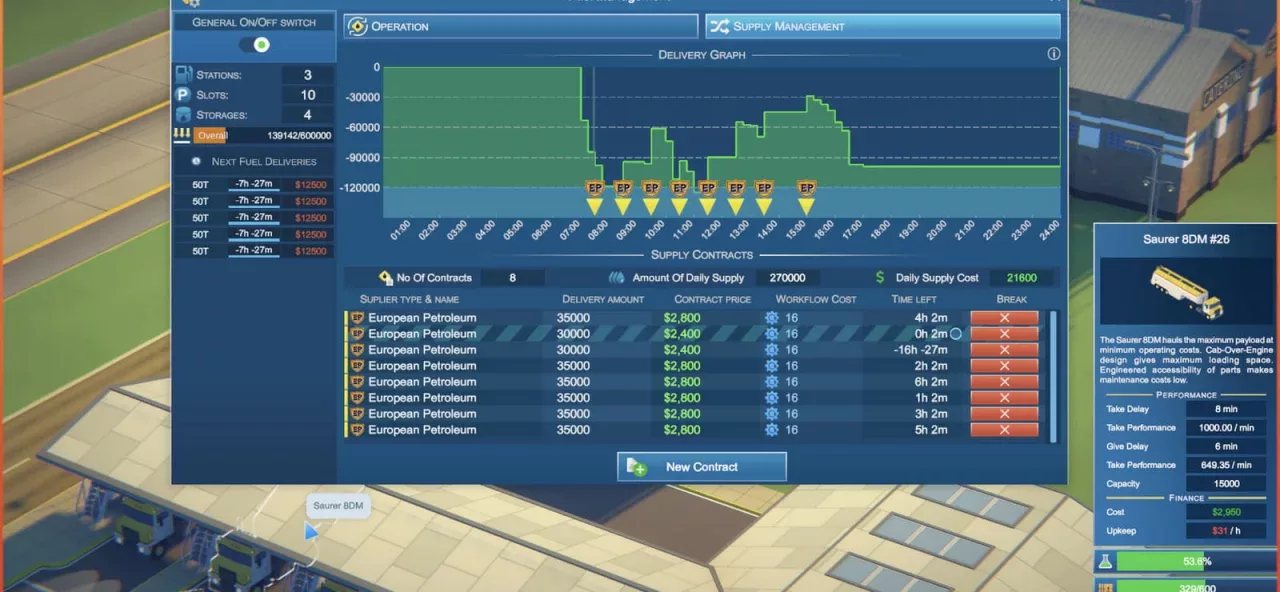This screenshot has height=592, width=1280.
Task: Break the contract with 6h 2m left
Action: [x=1004, y=382]
